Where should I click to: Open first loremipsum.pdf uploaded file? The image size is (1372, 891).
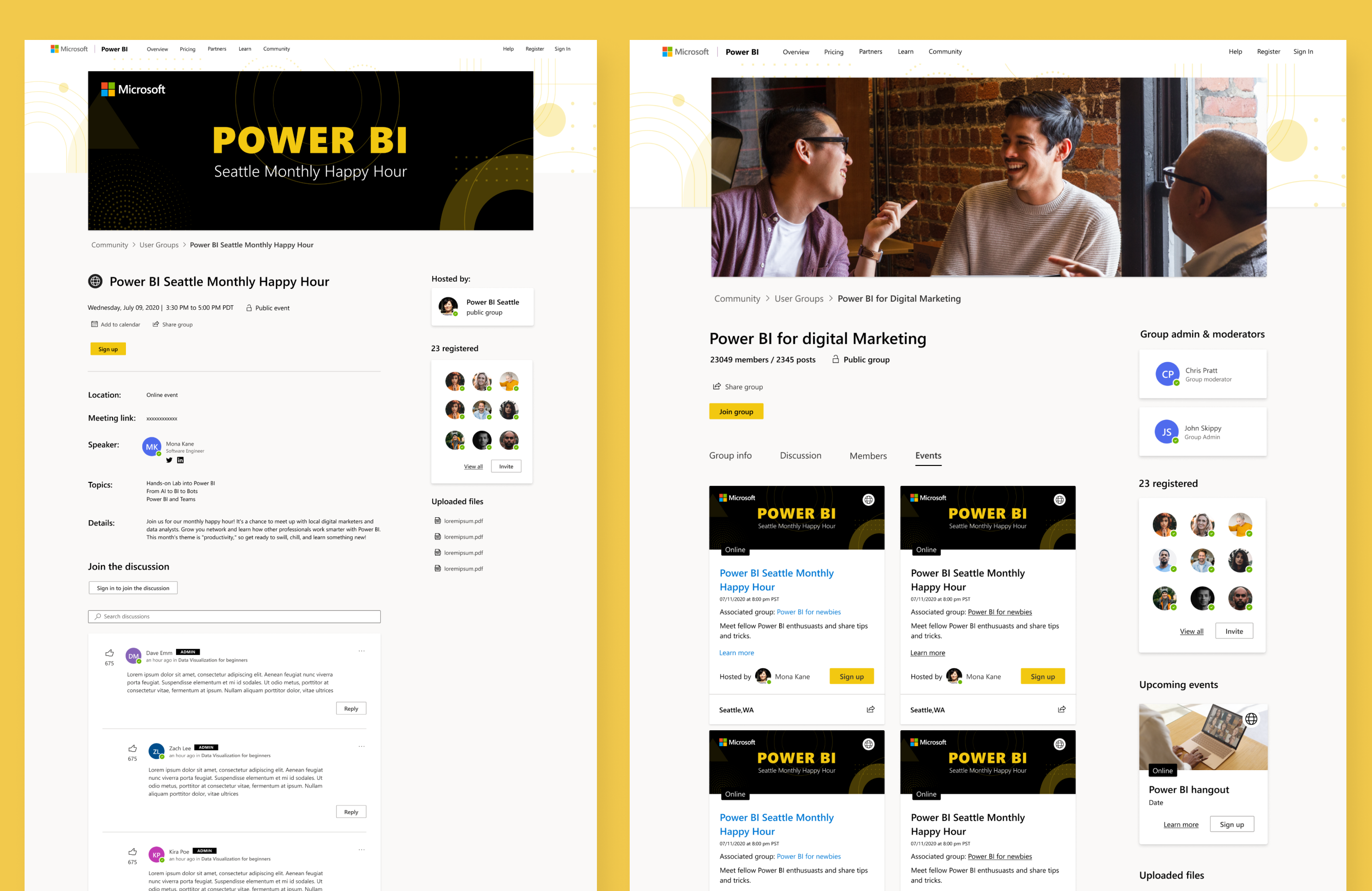point(463,521)
